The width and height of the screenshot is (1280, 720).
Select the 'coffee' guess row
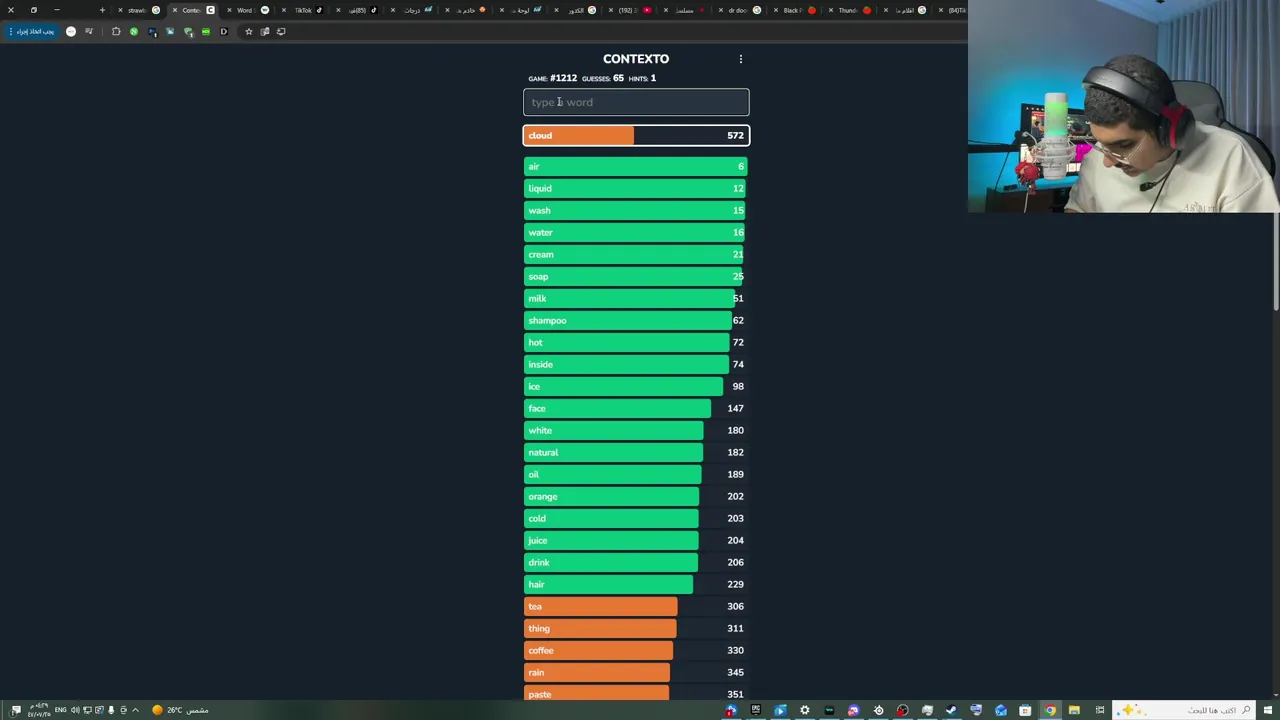(x=636, y=650)
